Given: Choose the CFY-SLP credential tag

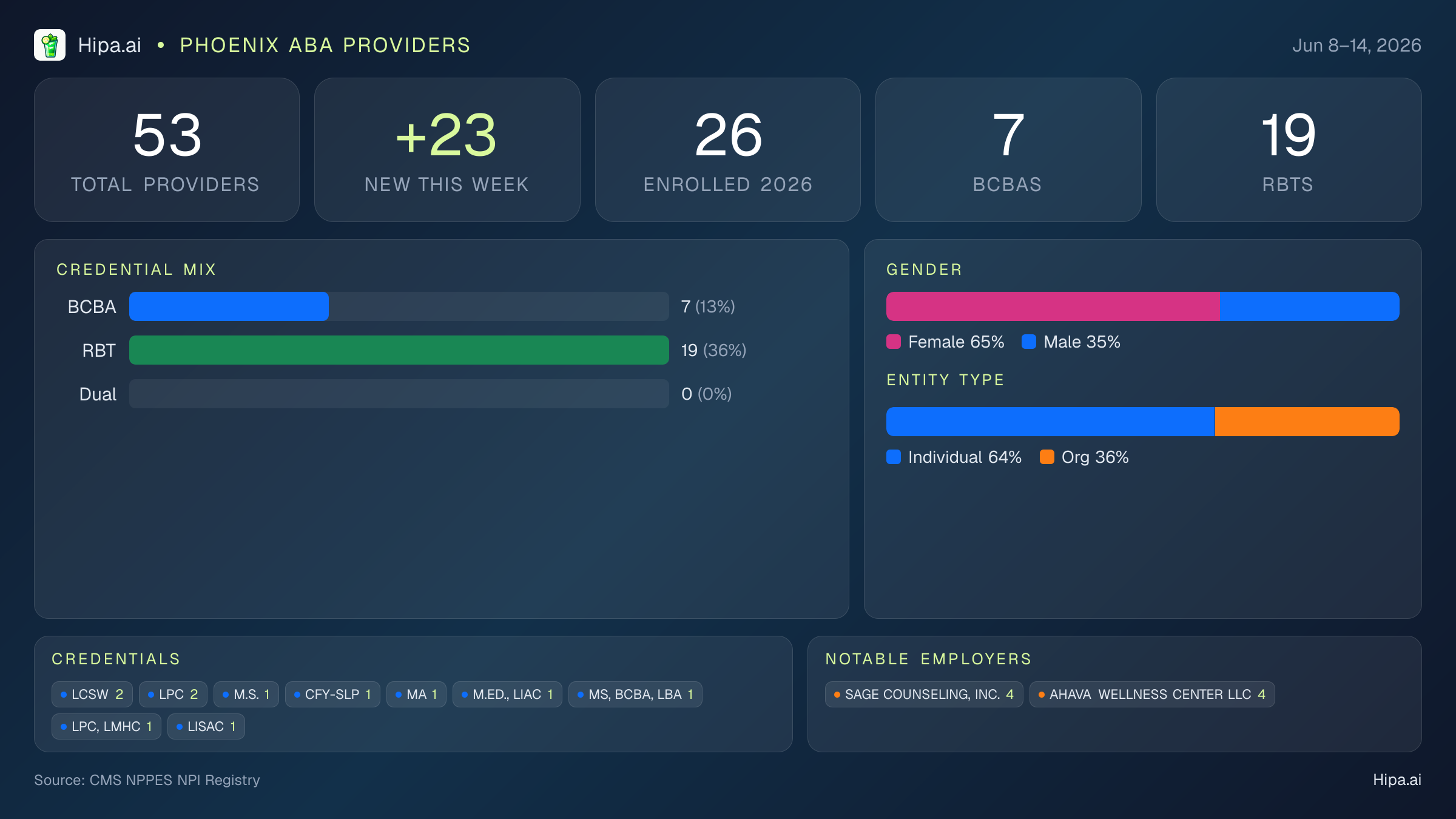Looking at the screenshot, I should pyautogui.click(x=332, y=694).
